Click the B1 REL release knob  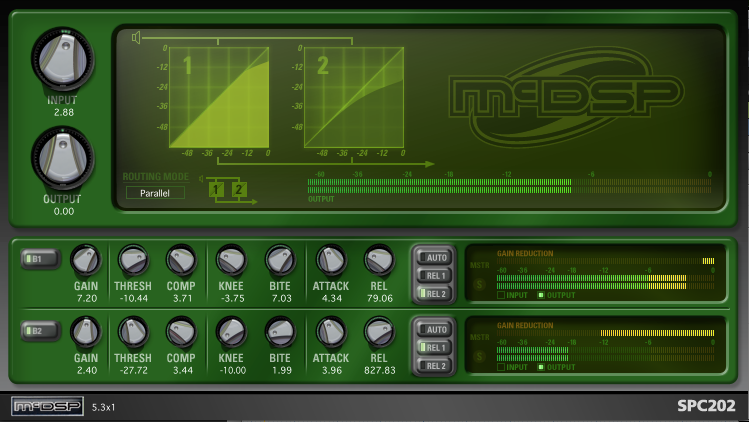pyautogui.click(x=379, y=261)
